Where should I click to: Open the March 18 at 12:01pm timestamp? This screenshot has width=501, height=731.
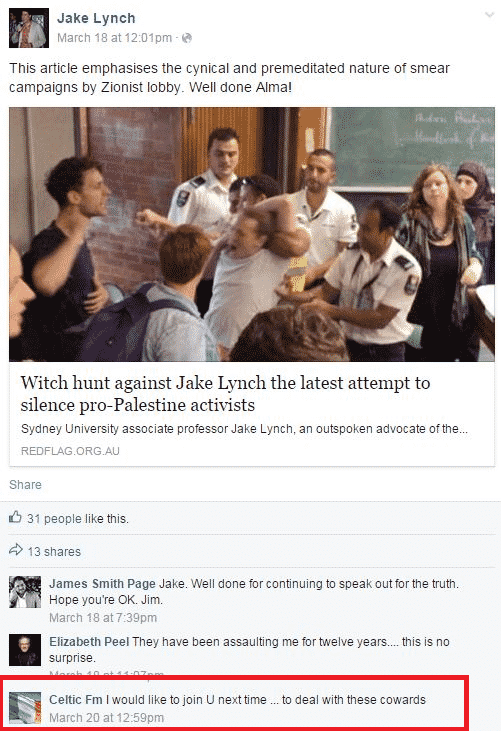click(114, 38)
